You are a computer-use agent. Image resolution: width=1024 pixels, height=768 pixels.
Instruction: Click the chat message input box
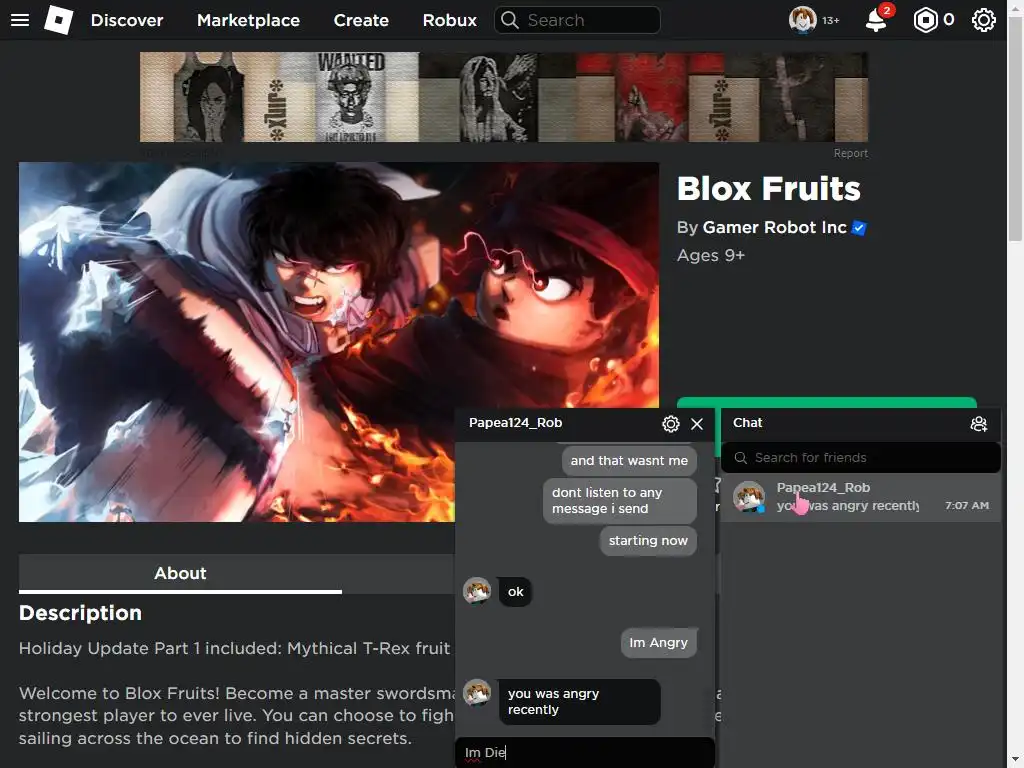click(585, 752)
